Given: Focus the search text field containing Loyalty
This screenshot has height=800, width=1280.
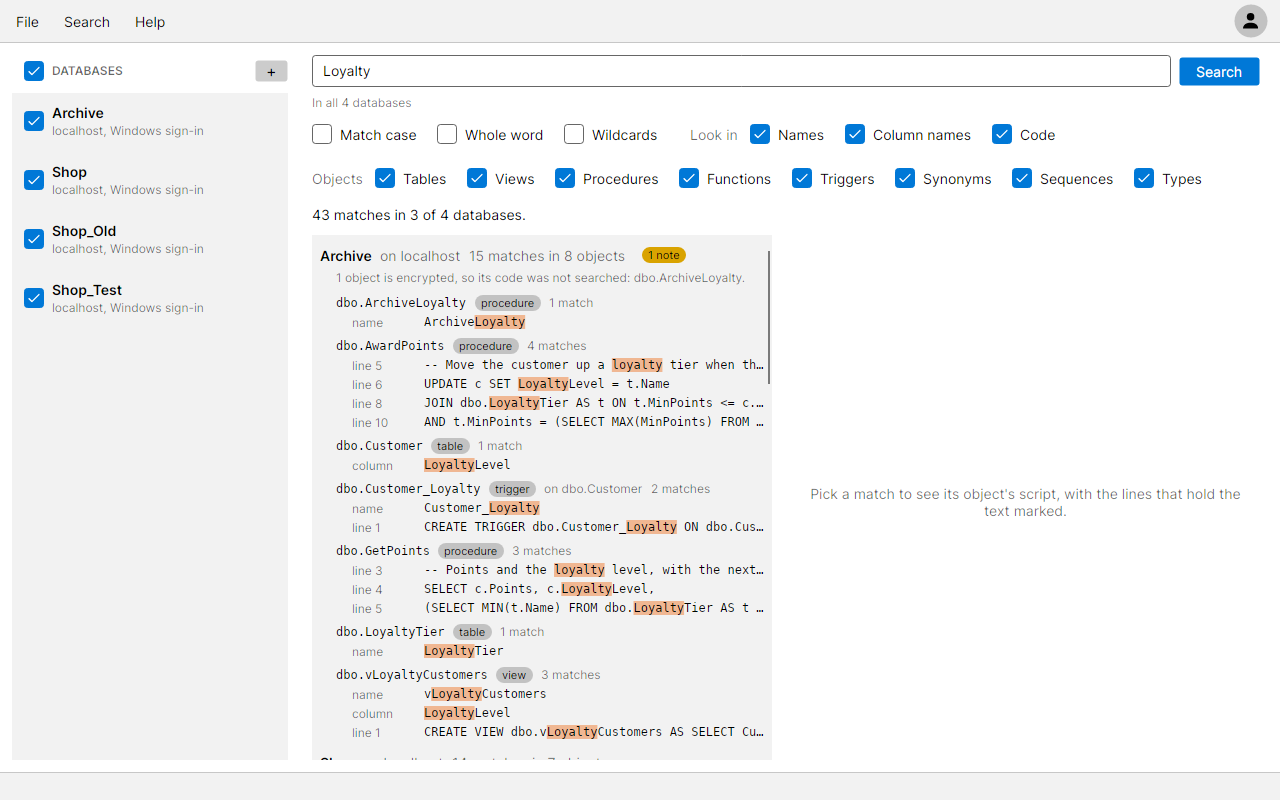Looking at the screenshot, I should [741, 71].
